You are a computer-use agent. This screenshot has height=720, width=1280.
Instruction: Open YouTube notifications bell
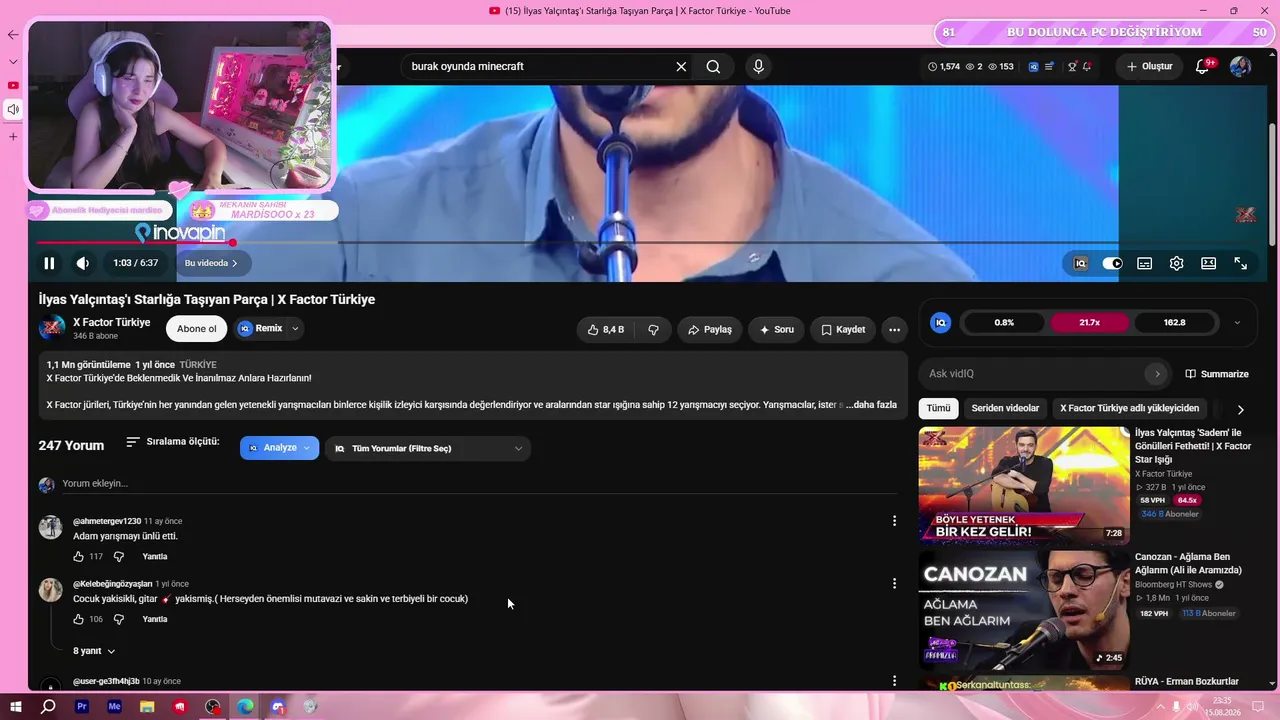tap(1203, 67)
